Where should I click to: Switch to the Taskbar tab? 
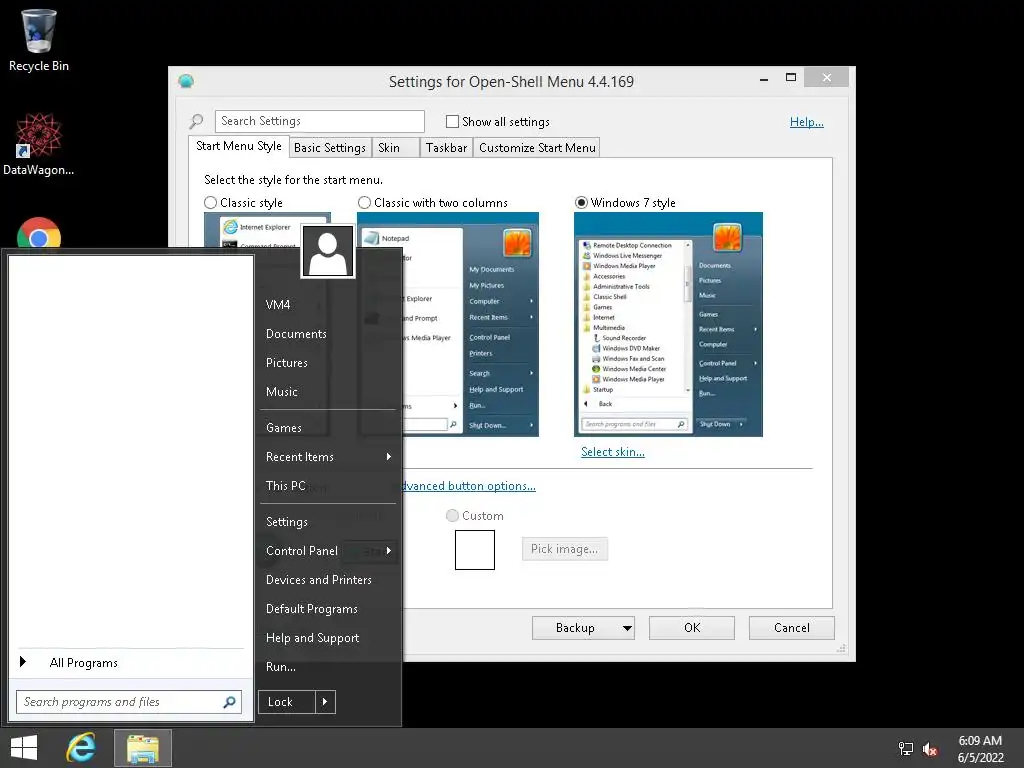coord(446,148)
